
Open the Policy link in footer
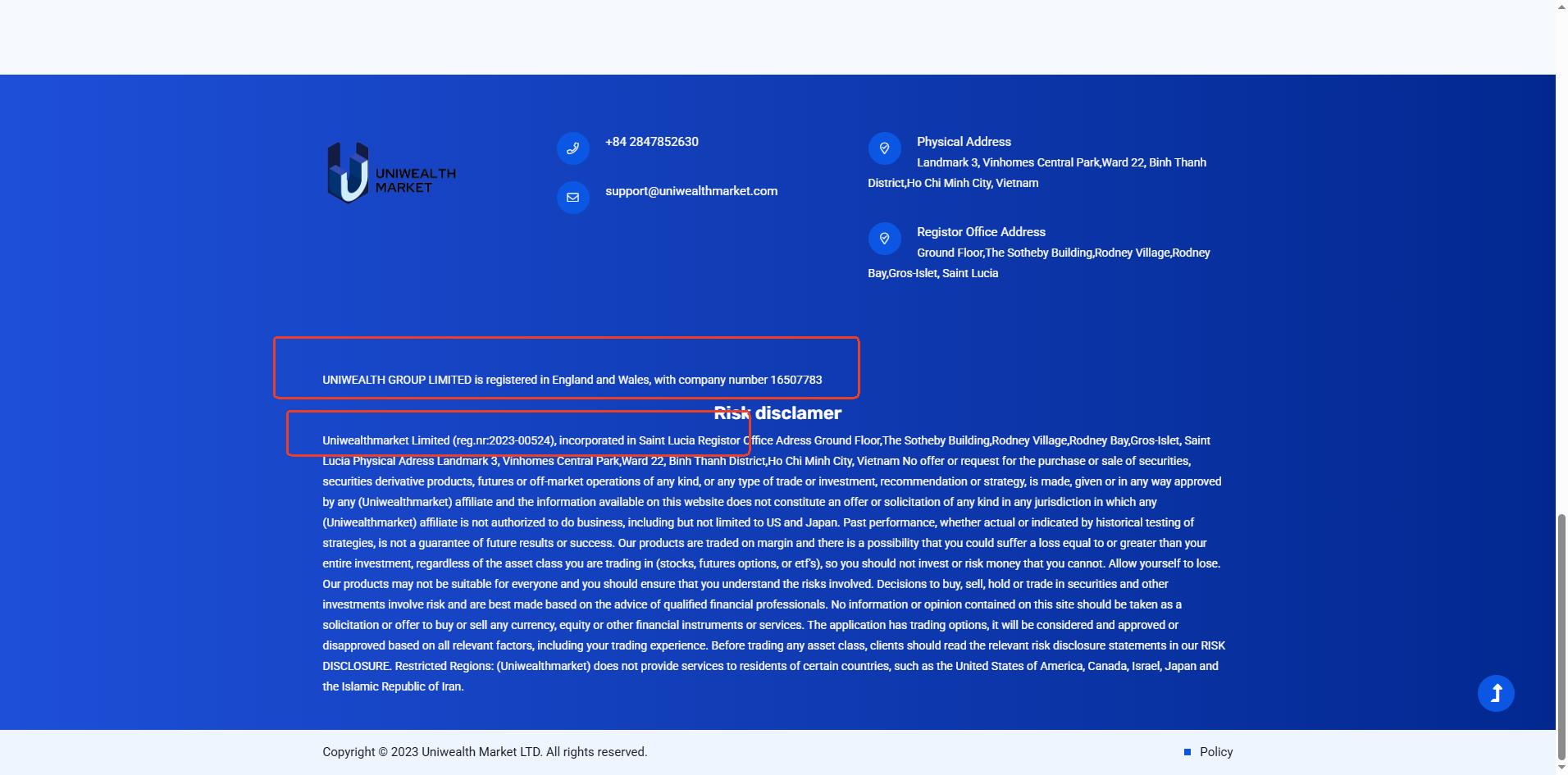(1216, 752)
